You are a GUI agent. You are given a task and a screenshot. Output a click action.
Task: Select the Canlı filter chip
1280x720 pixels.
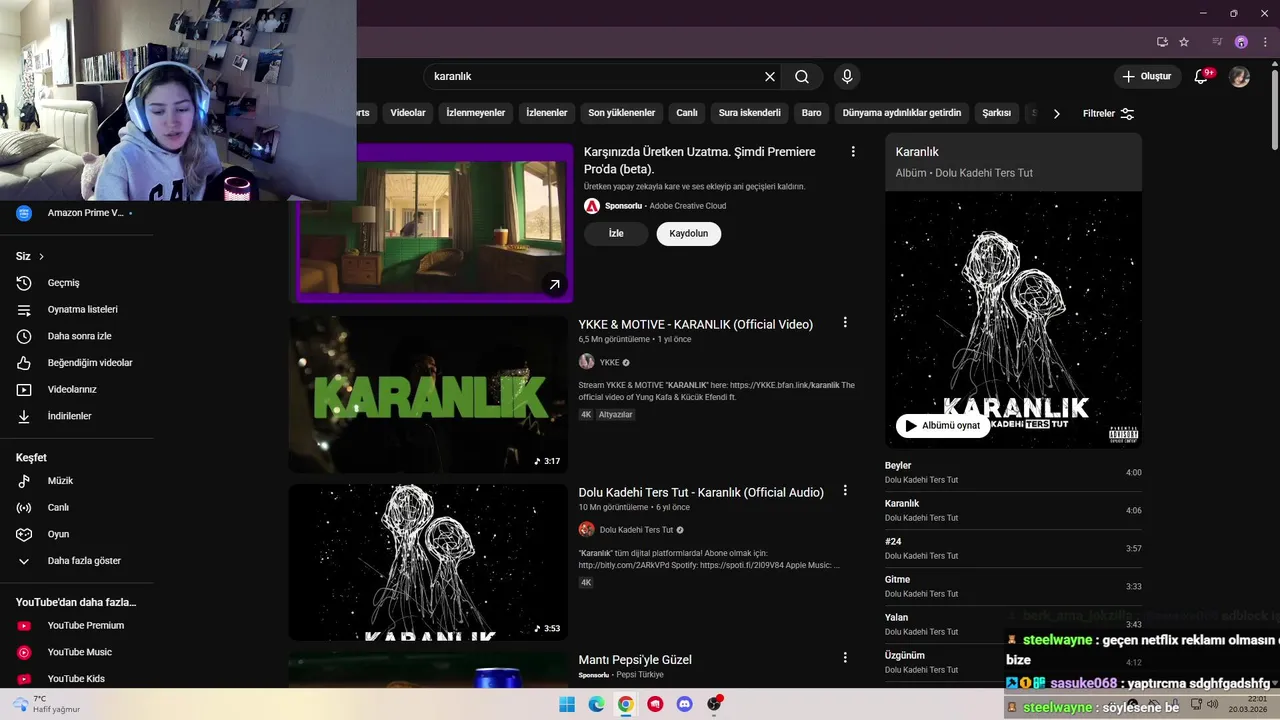coord(687,113)
